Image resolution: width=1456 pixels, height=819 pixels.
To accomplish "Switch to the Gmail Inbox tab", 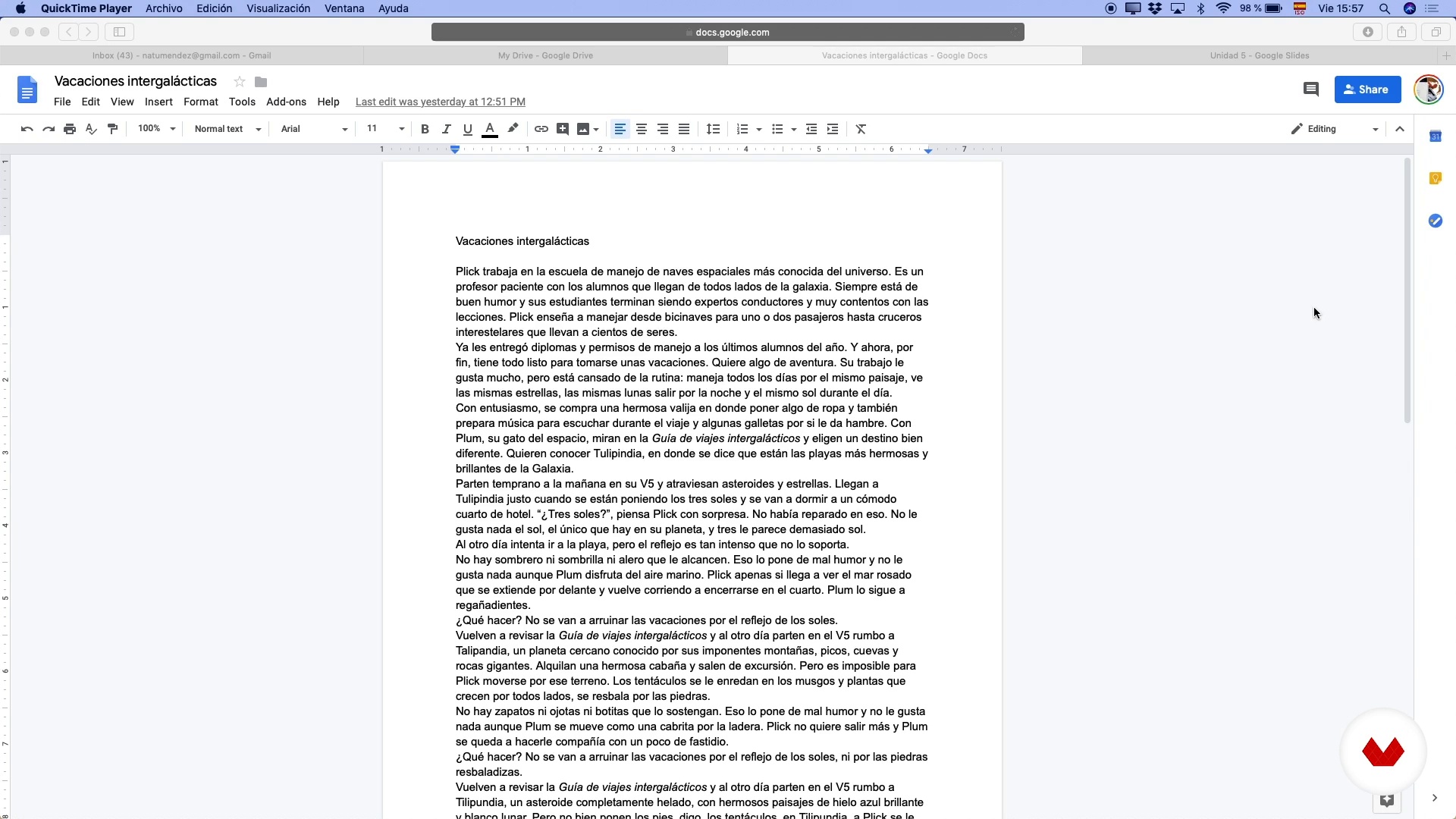I will pyautogui.click(x=182, y=55).
